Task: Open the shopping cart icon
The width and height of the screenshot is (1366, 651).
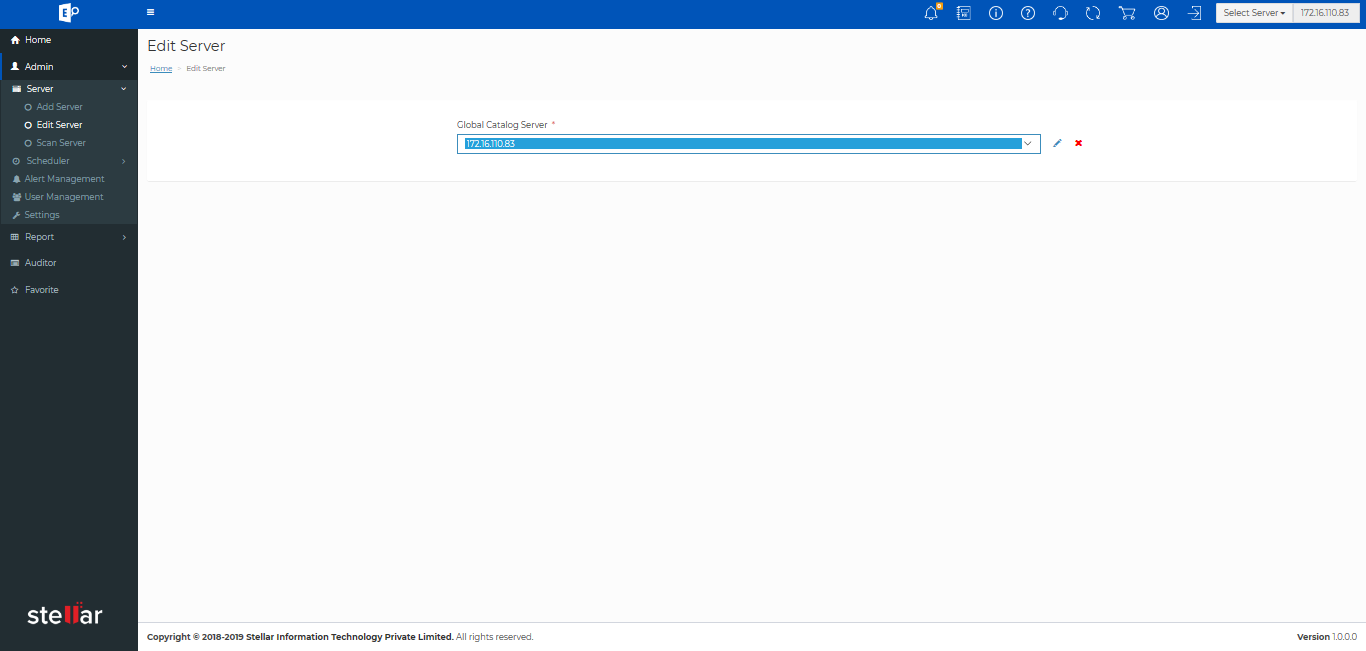Action: pos(1127,13)
